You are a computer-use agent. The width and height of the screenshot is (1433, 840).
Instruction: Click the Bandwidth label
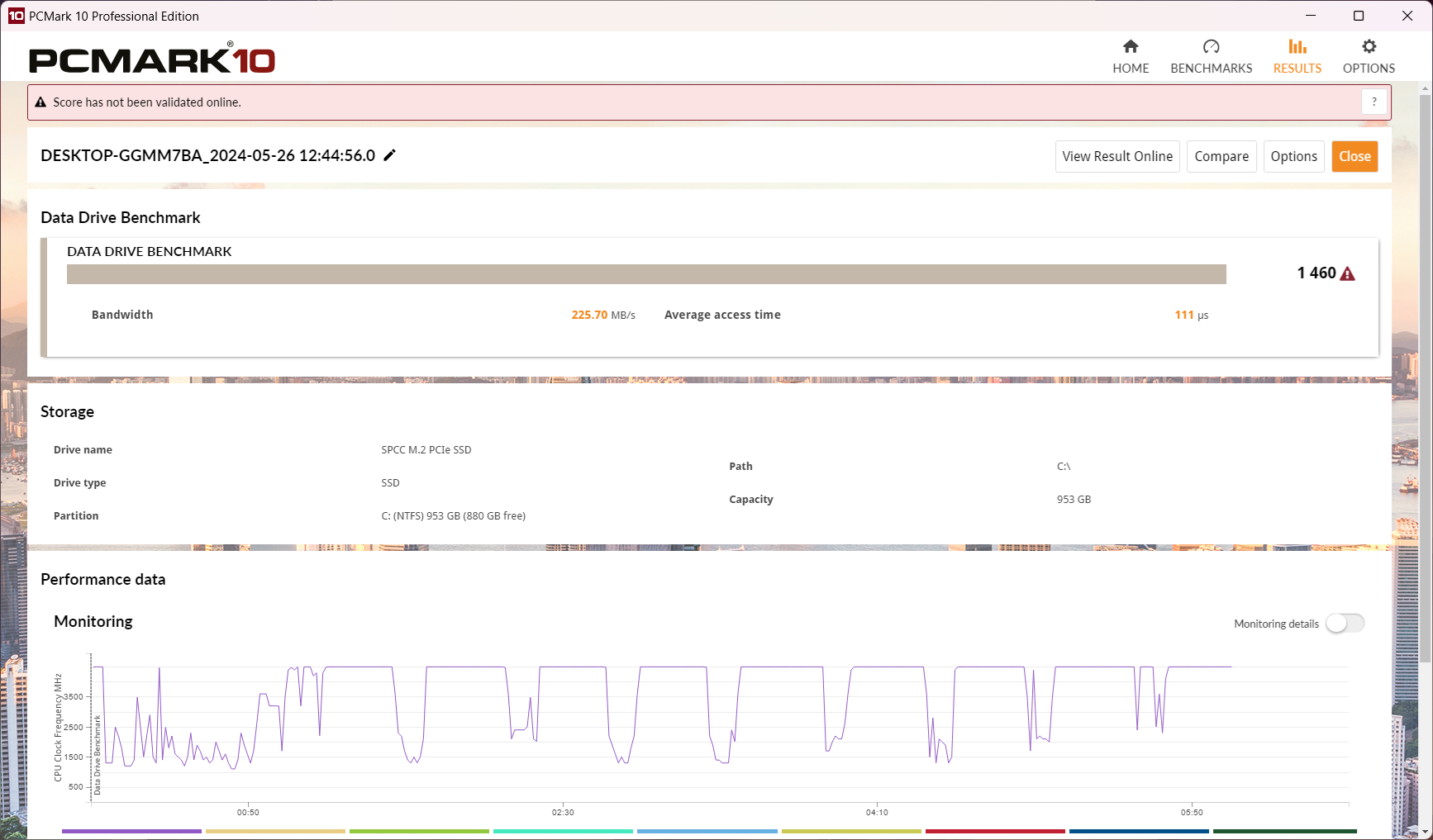coord(122,315)
